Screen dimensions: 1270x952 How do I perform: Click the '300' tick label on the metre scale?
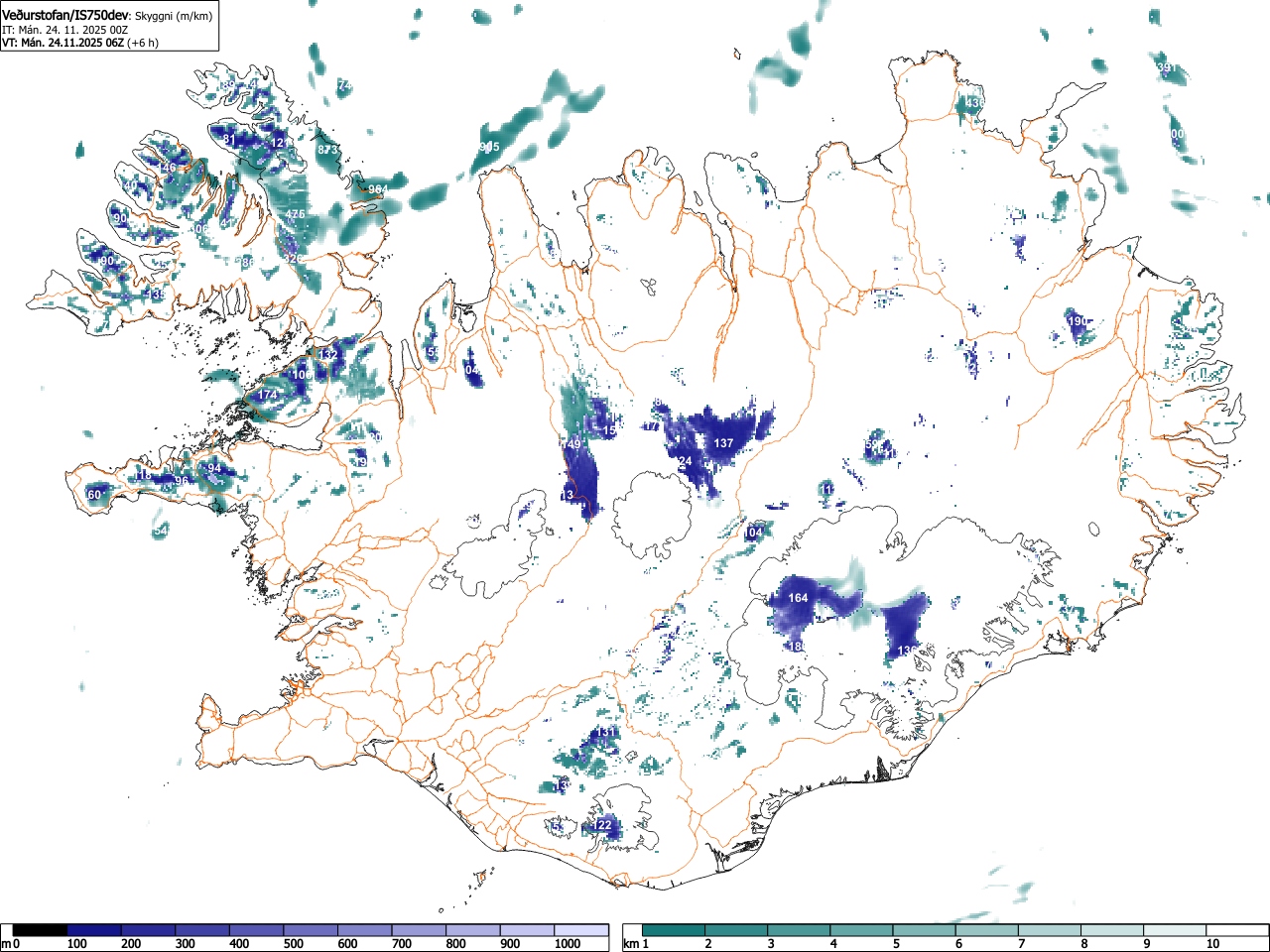pyautogui.click(x=186, y=944)
